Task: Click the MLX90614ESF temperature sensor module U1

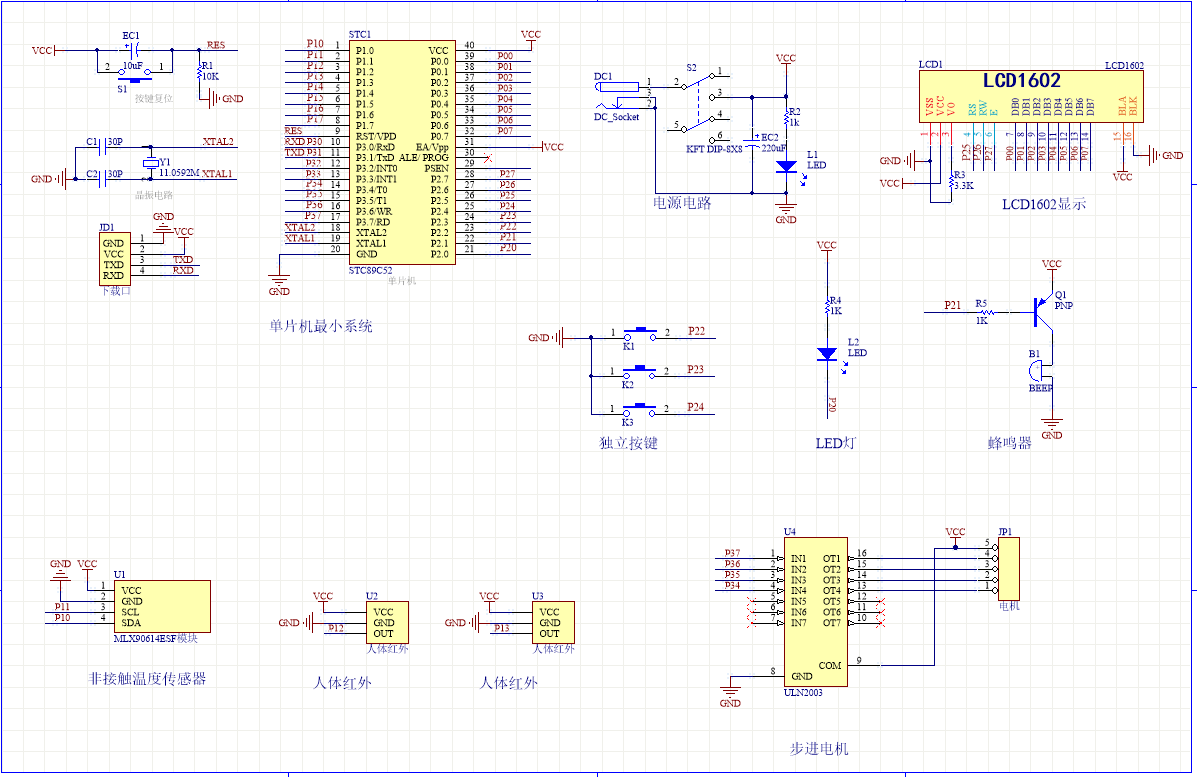Action: (x=162, y=606)
